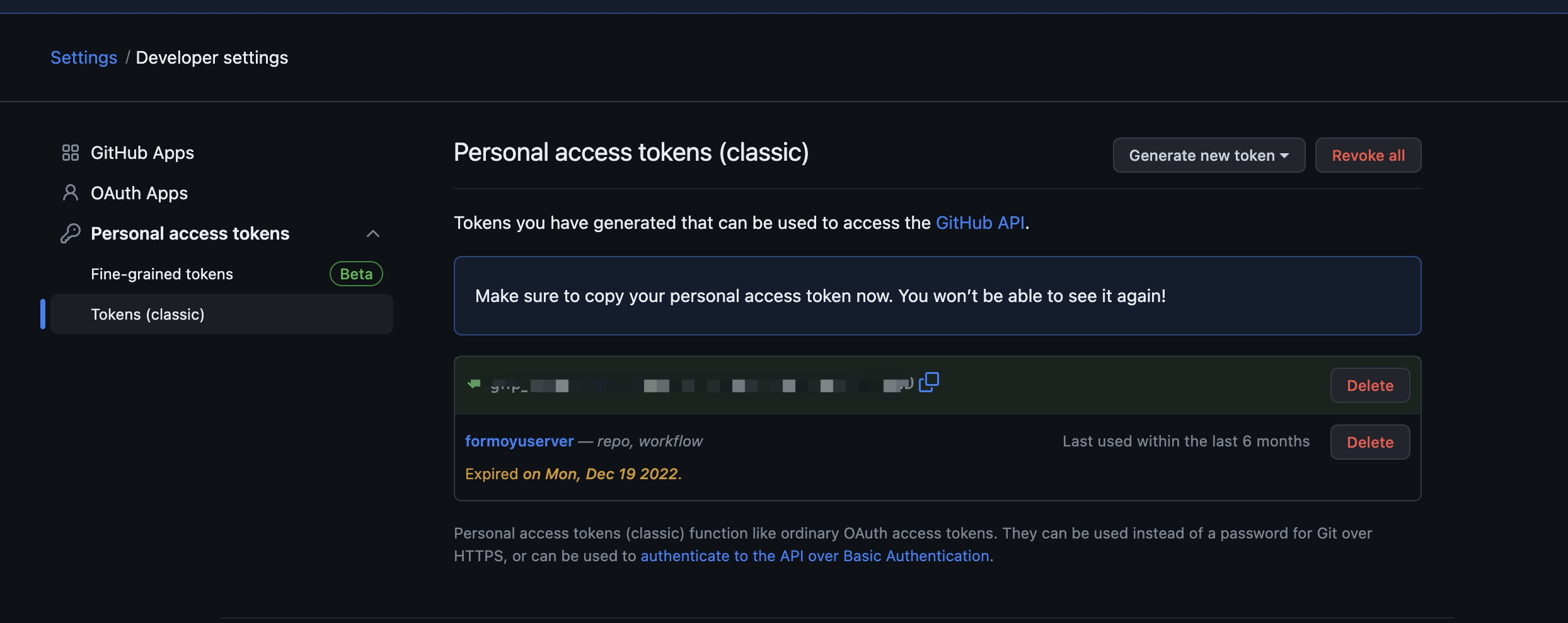Open the Generate new token dropdown

pyautogui.click(x=1208, y=155)
